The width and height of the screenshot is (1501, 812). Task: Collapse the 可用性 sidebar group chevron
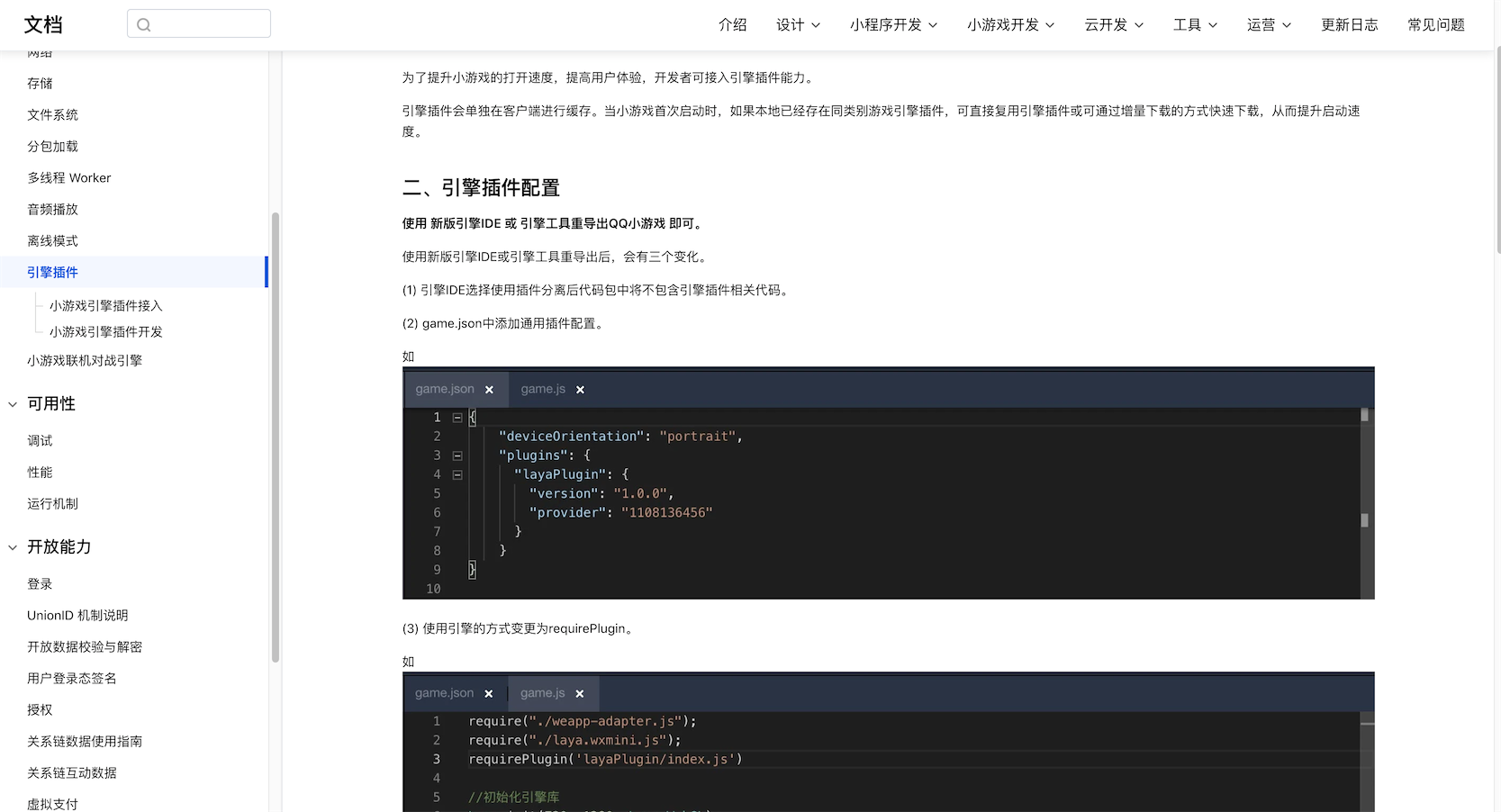(13, 404)
